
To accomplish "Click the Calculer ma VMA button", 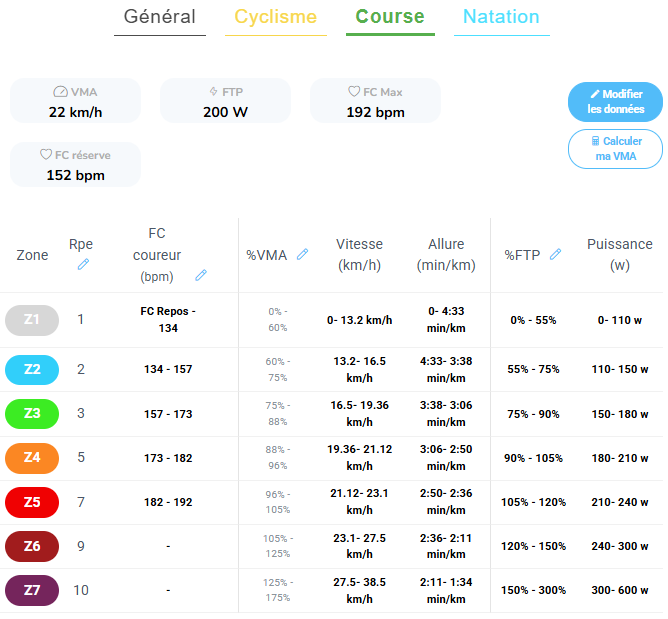I will pyautogui.click(x=615, y=149).
